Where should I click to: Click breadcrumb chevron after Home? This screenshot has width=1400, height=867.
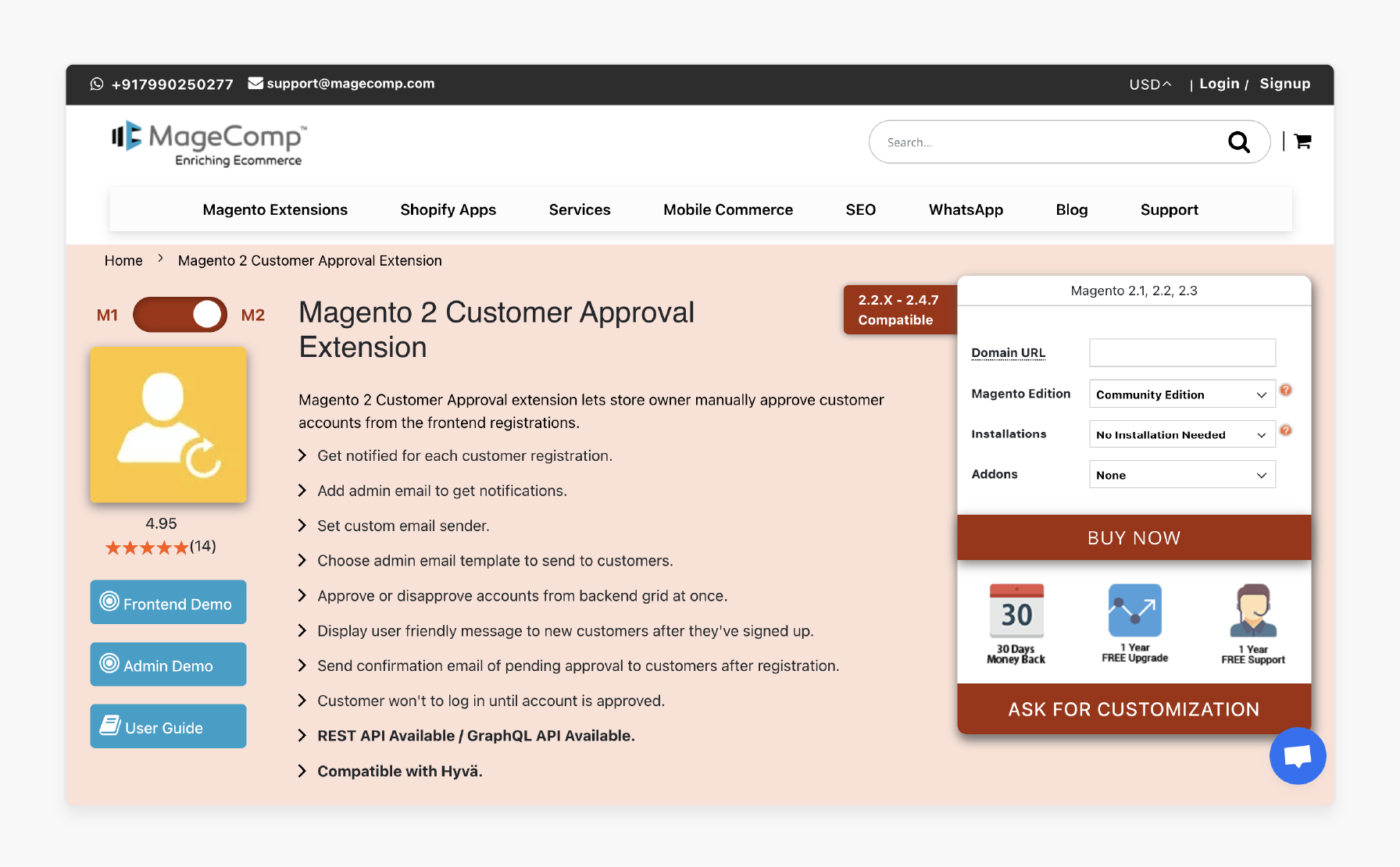pyautogui.click(x=160, y=259)
